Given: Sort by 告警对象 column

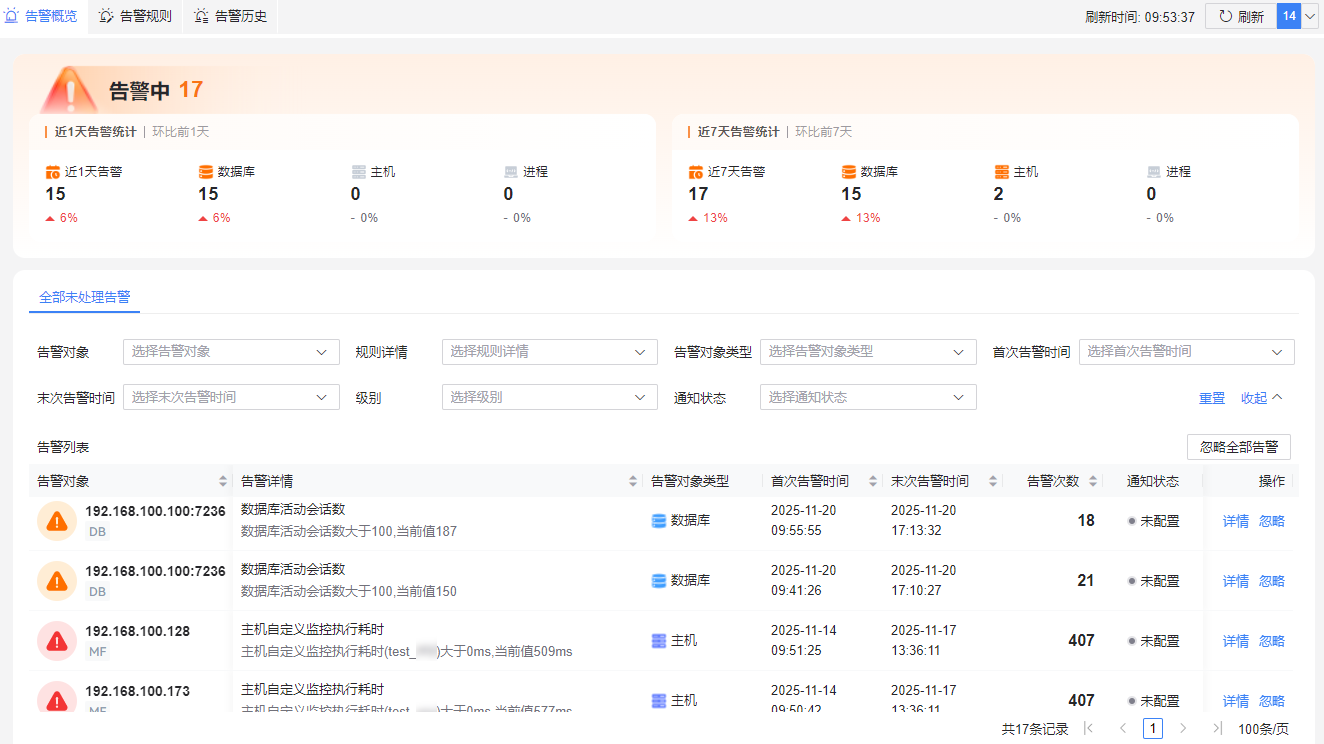Looking at the screenshot, I should pyautogui.click(x=223, y=481).
